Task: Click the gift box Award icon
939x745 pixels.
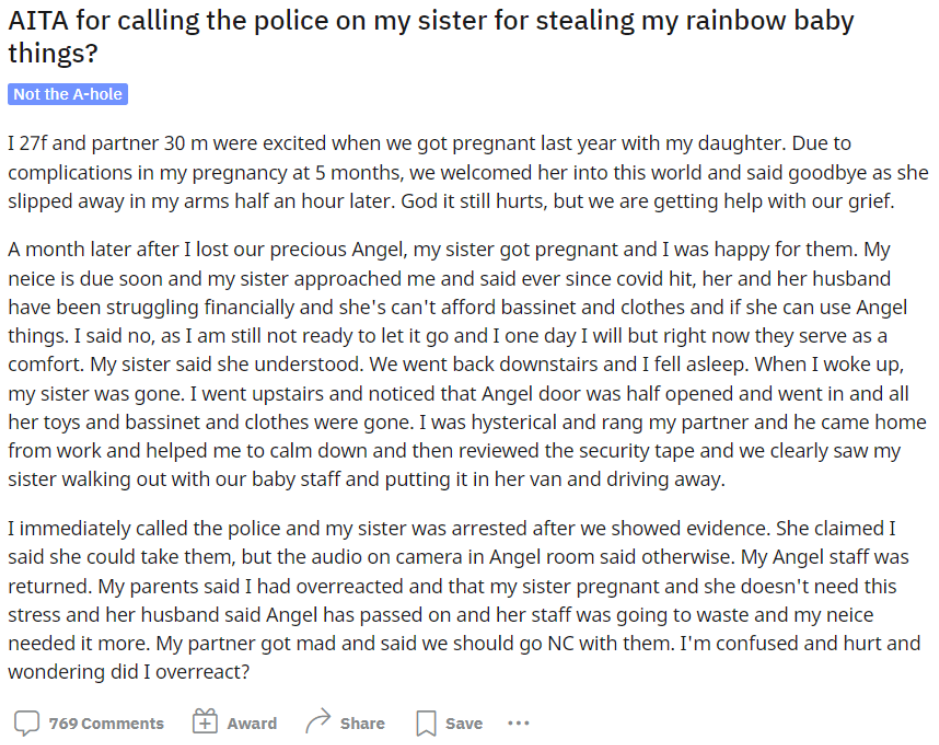Action: (204, 722)
